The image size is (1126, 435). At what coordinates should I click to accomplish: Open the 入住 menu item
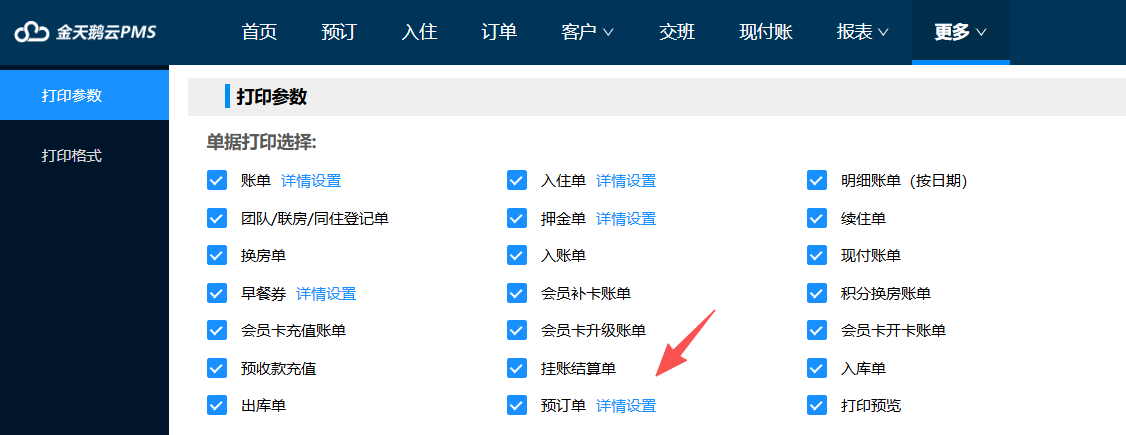pyautogui.click(x=419, y=32)
